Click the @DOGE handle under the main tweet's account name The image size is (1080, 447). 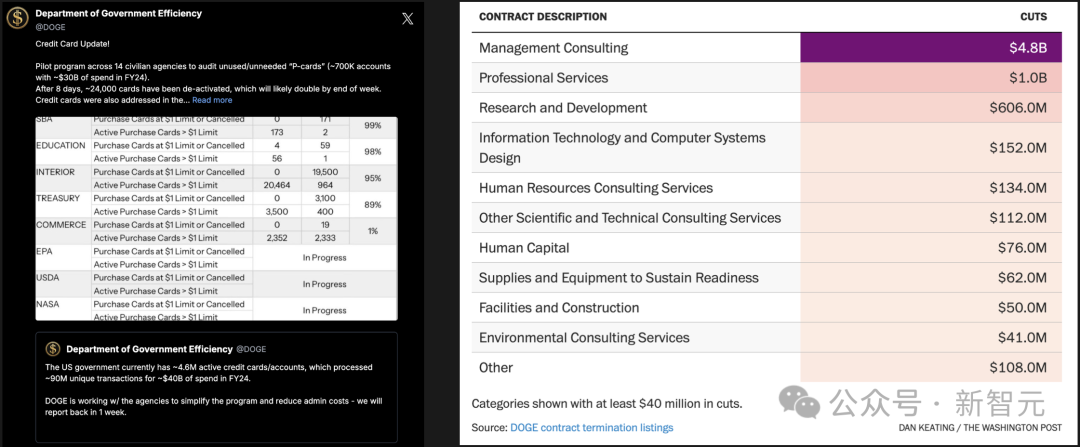tap(50, 27)
